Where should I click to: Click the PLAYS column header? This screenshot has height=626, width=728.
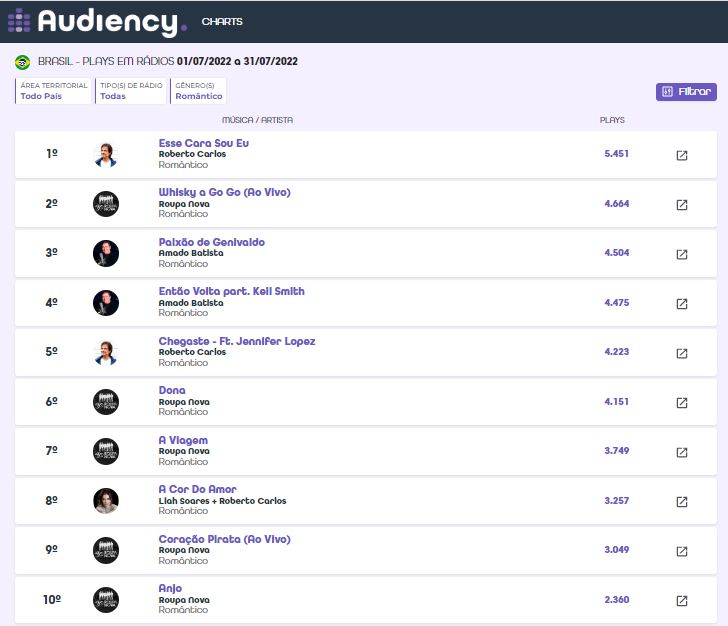(612, 120)
